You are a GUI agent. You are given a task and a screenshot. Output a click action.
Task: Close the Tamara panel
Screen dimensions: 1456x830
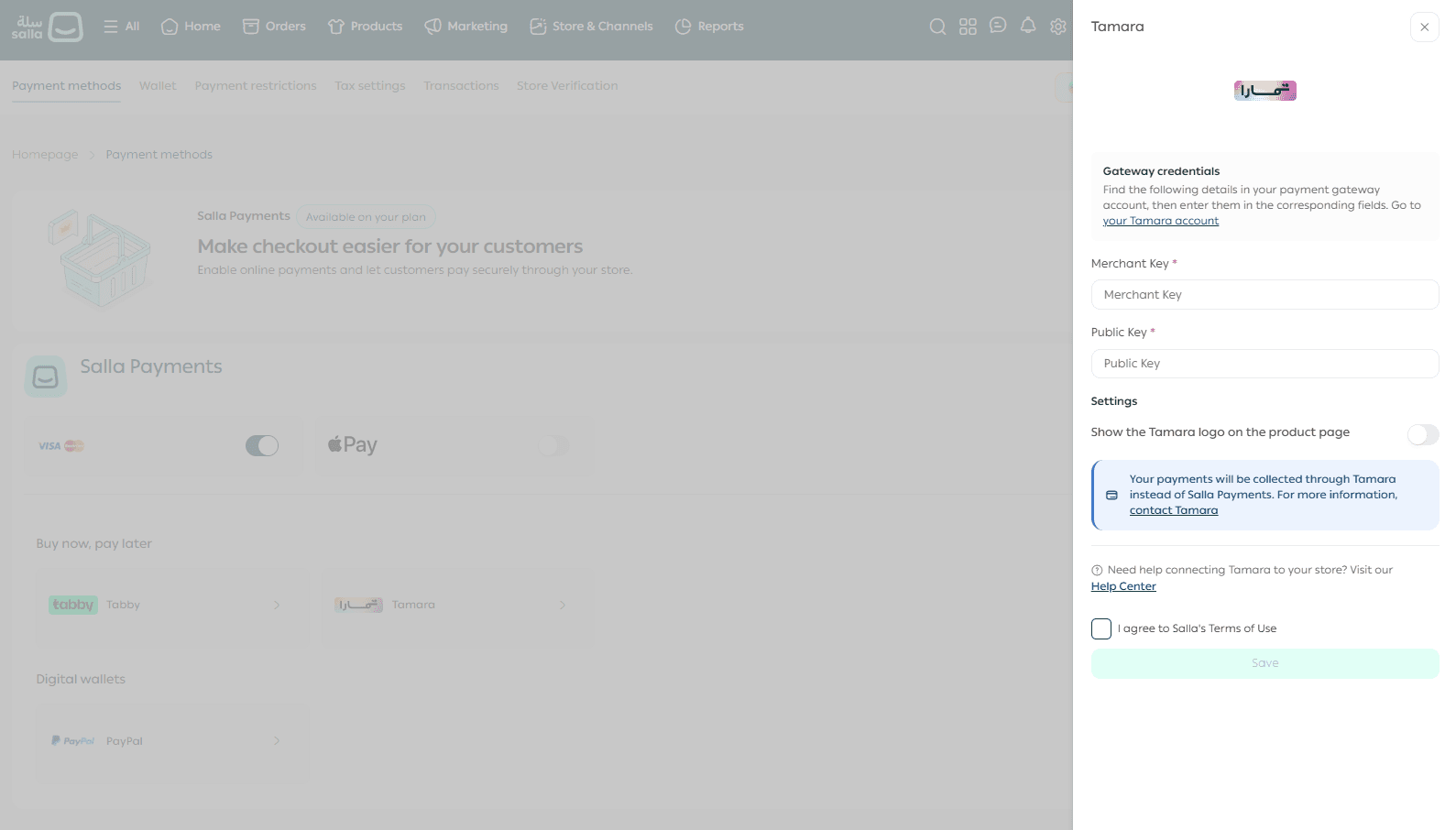1424,27
